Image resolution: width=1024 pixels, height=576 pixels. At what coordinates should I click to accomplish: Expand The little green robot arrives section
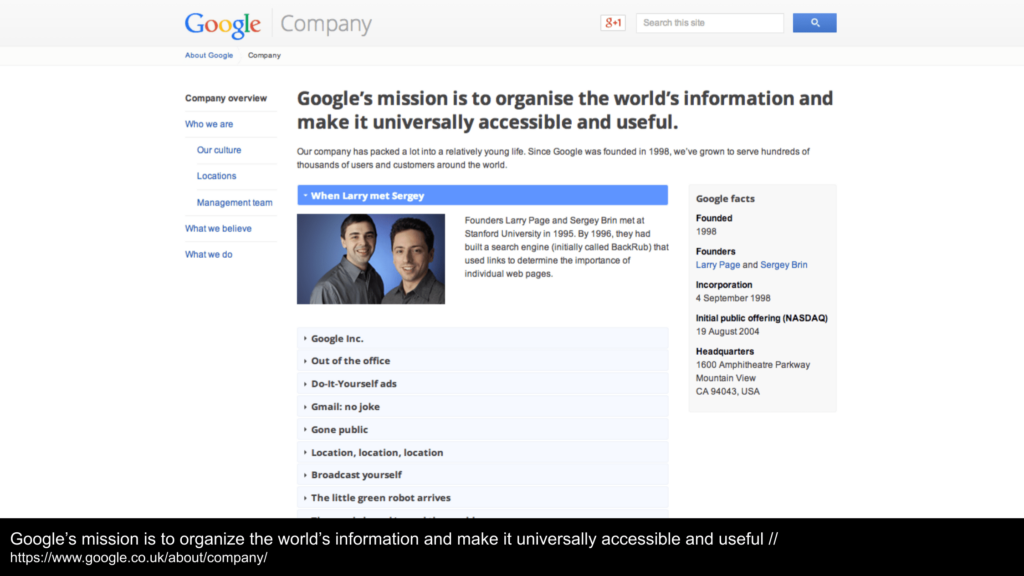tap(483, 498)
